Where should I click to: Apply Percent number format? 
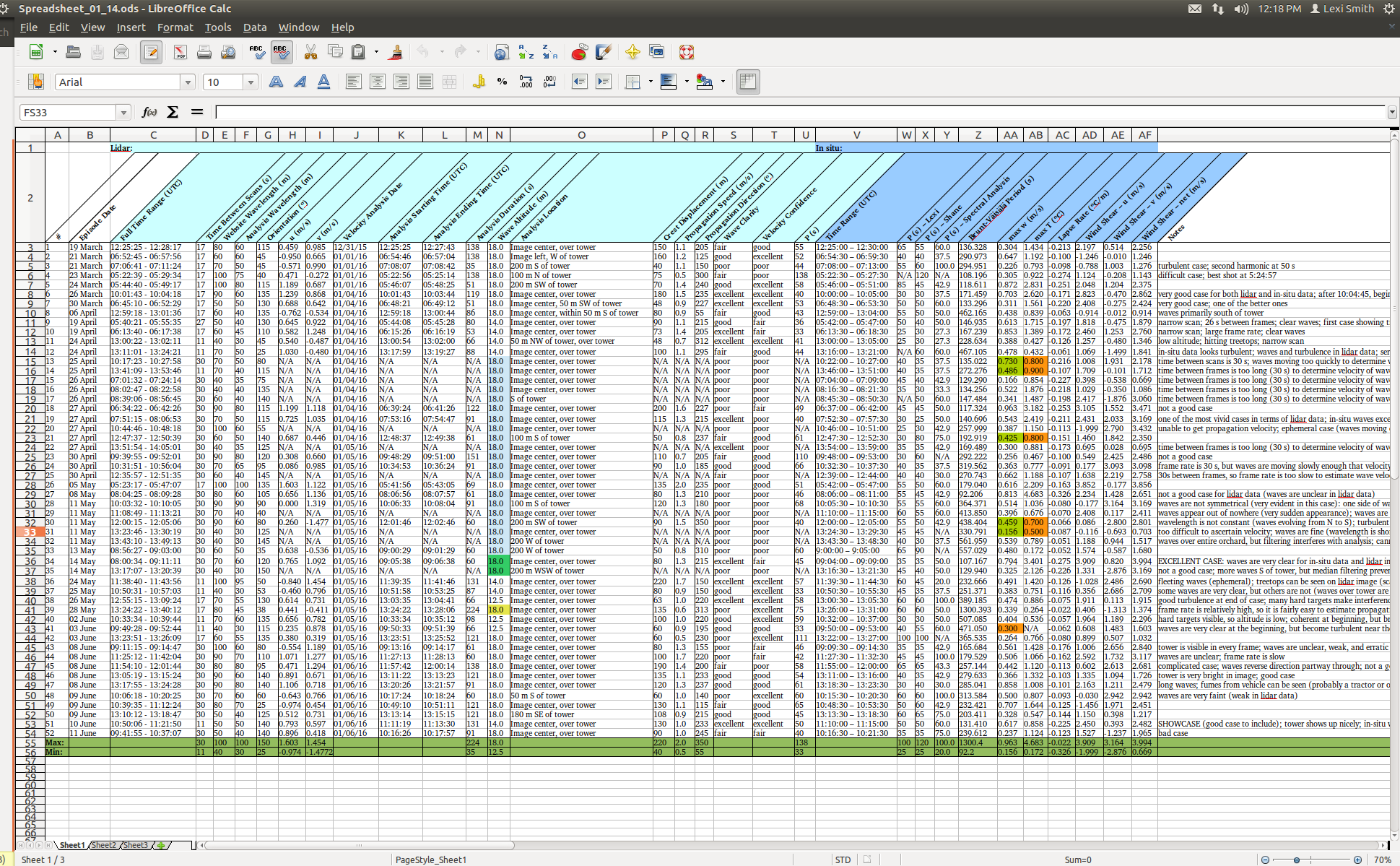coord(502,82)
